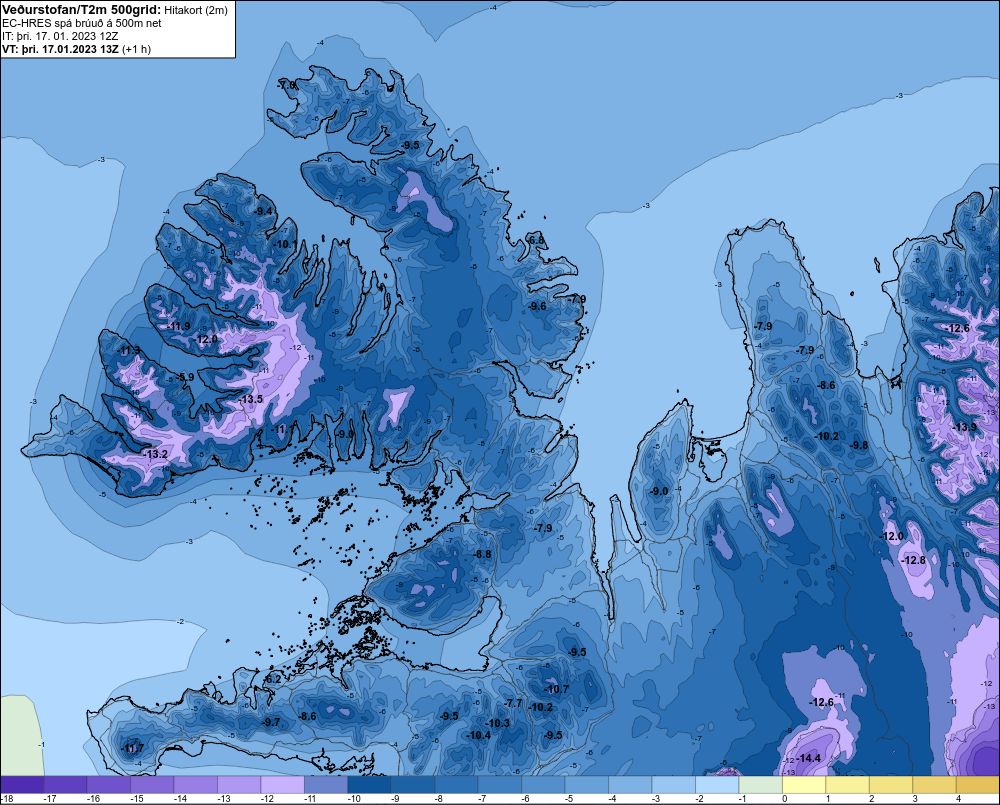This screenshot has width=1000, height=805.
Task: Click the -7.7 temperature value
Action: pyautogui.click(x=513, y=703)
